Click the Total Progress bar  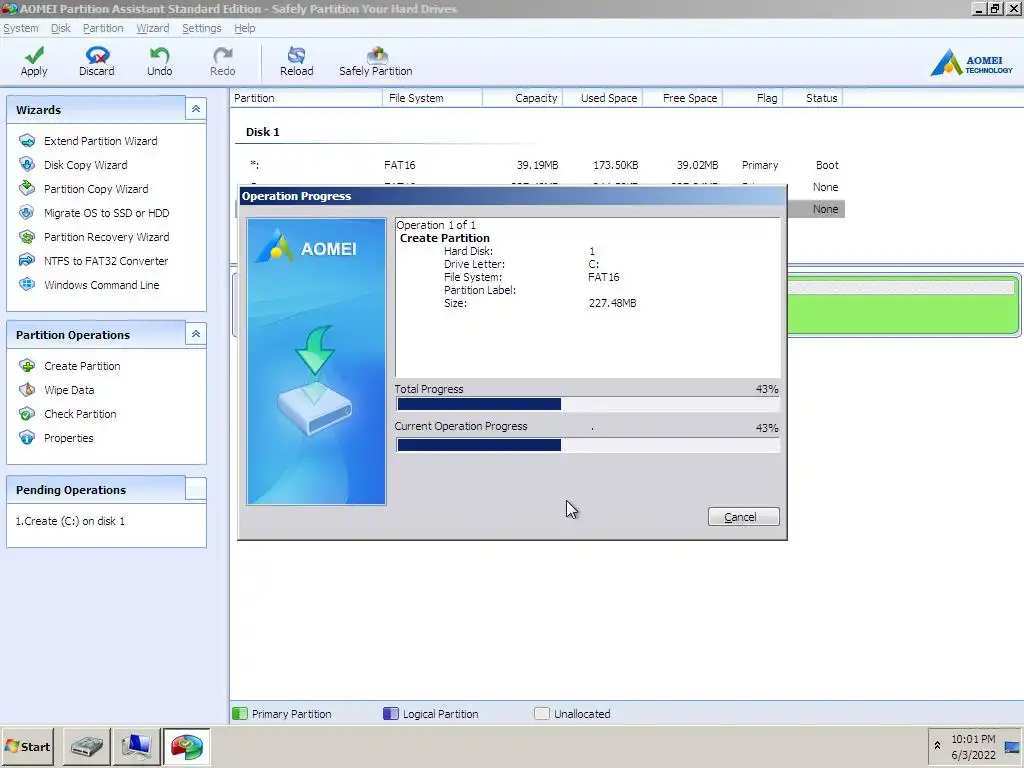(x=587, y=404)
